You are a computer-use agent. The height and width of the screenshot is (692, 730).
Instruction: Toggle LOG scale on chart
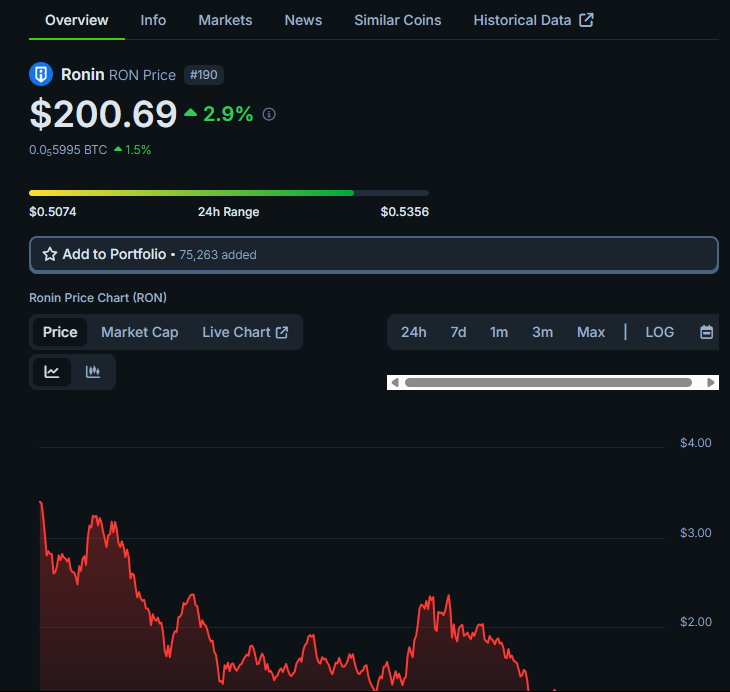659,332
